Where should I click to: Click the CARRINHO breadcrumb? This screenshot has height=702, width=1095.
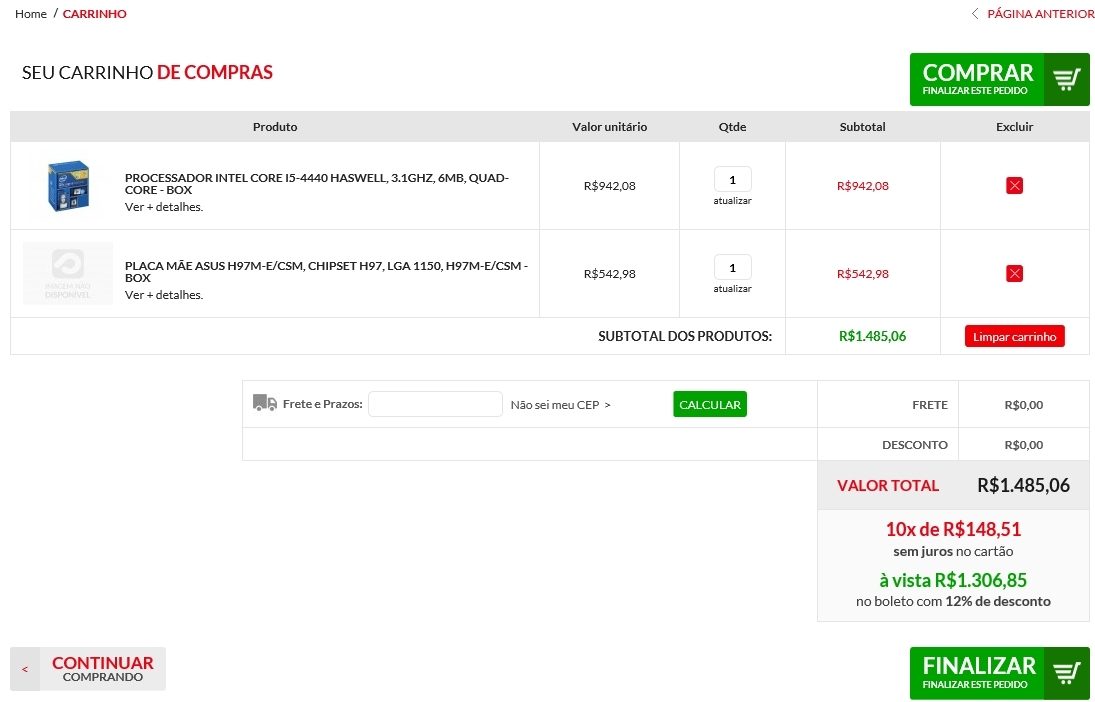(94, 14)
